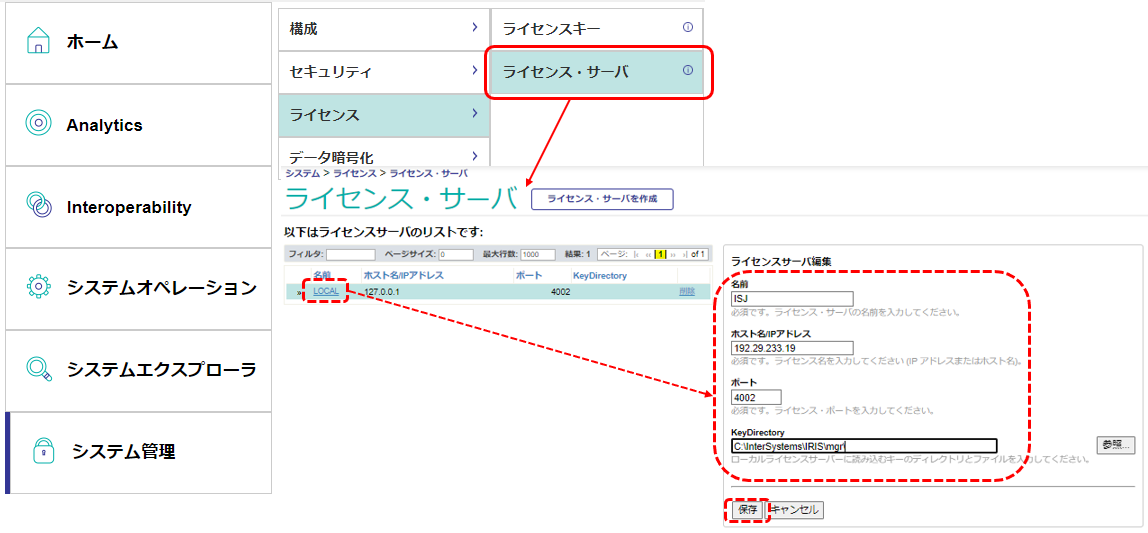The width and height of the screenshot is (1148, 533).
Task: Click the システムエクスプローラ magnifier icon
Action: (38, 369)
